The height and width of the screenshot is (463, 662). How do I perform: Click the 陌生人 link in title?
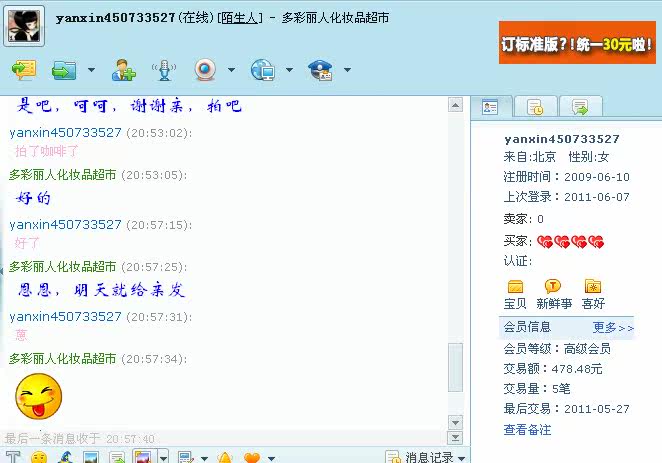click(x=239, y=18)
